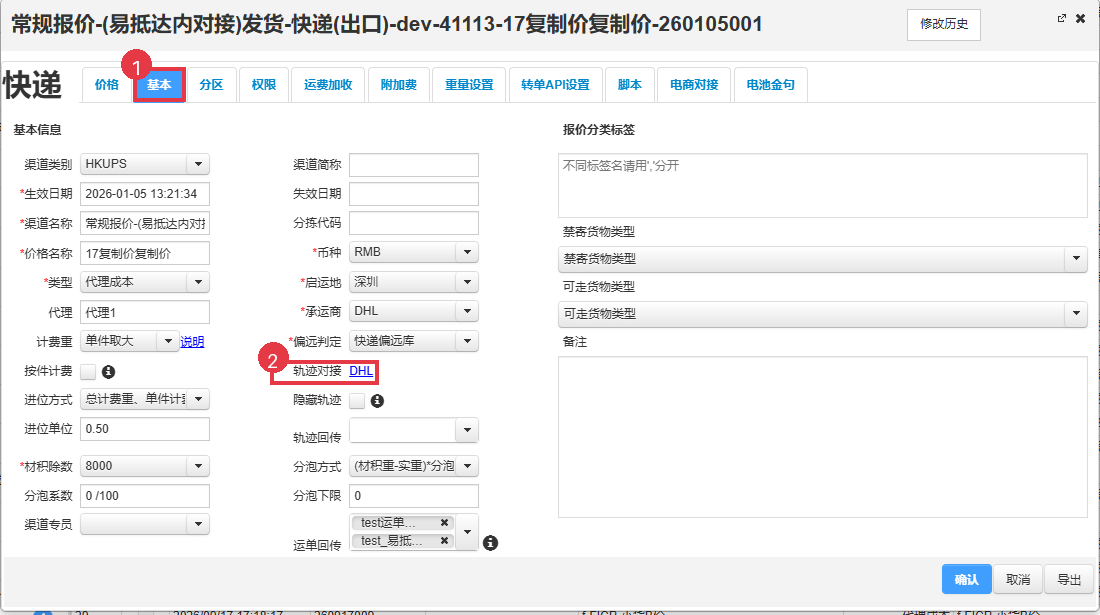
Task: Click the 确认 button
Action: [966, 579]
